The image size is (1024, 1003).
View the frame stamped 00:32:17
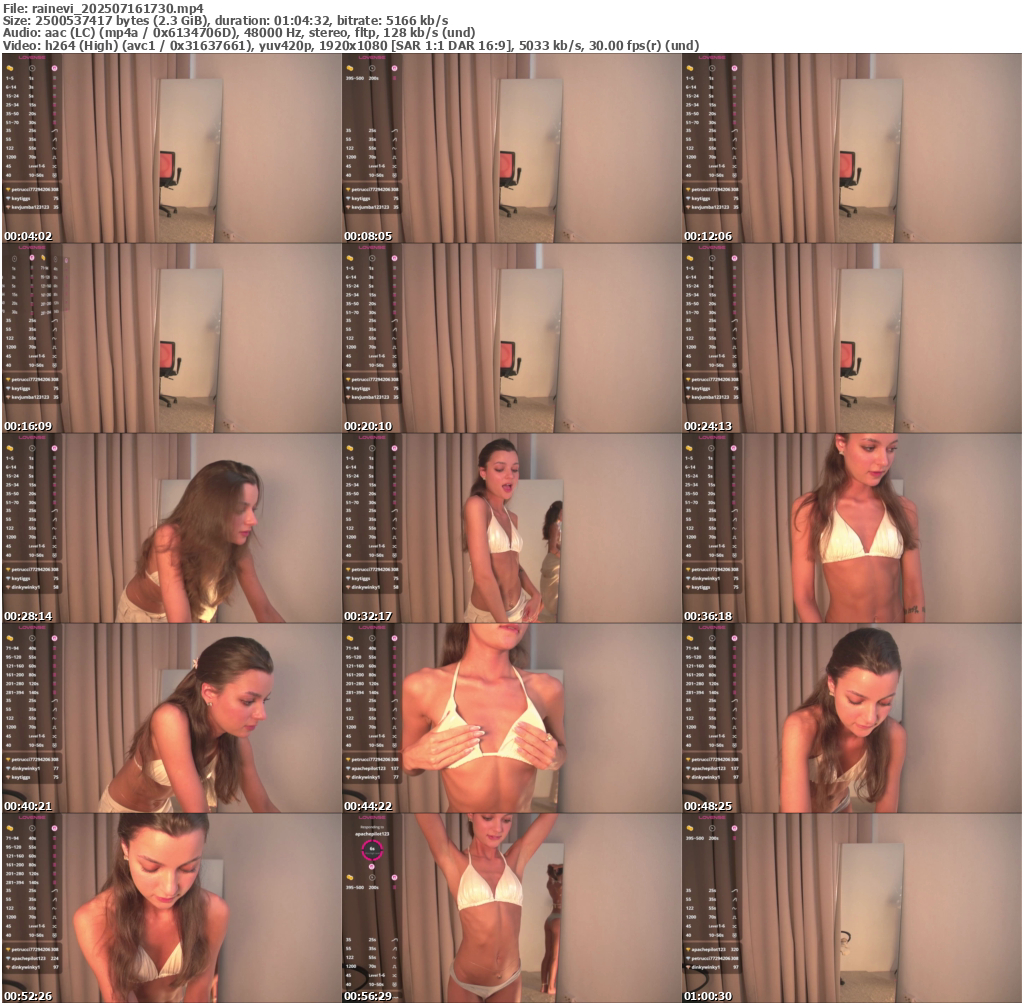(x=511, y=528)
